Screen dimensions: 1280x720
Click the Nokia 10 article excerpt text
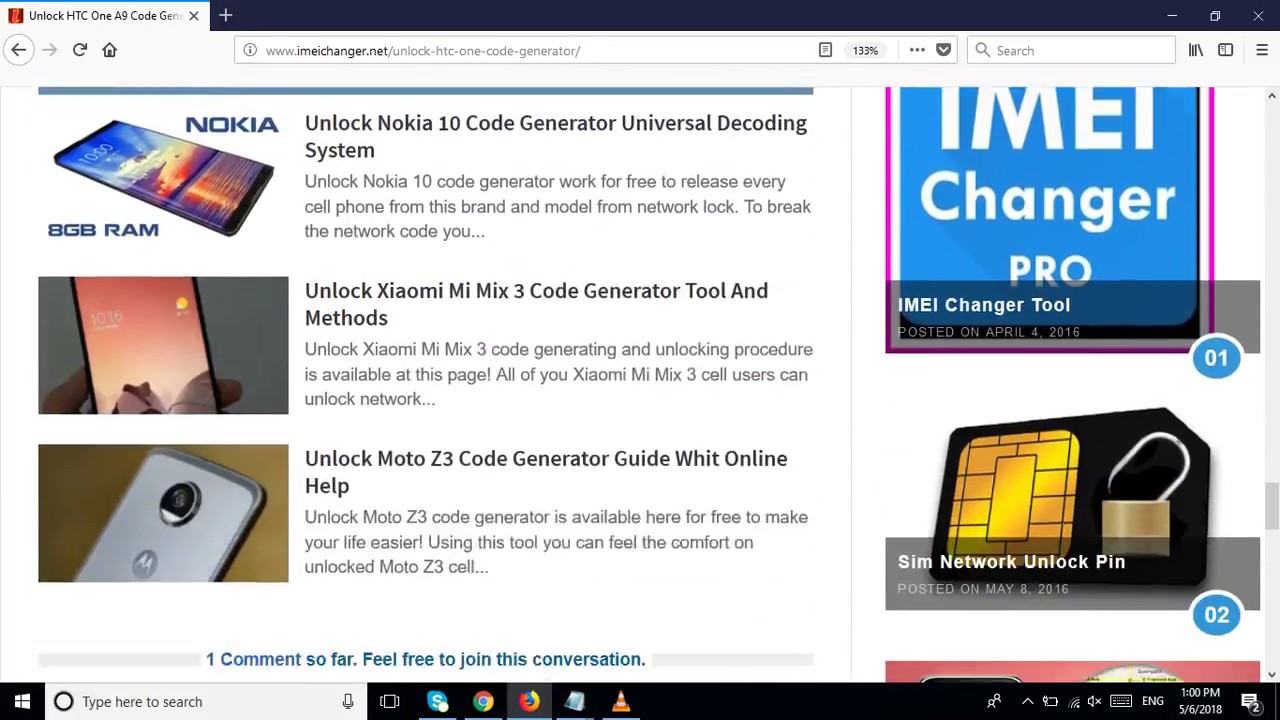[557, 206]
